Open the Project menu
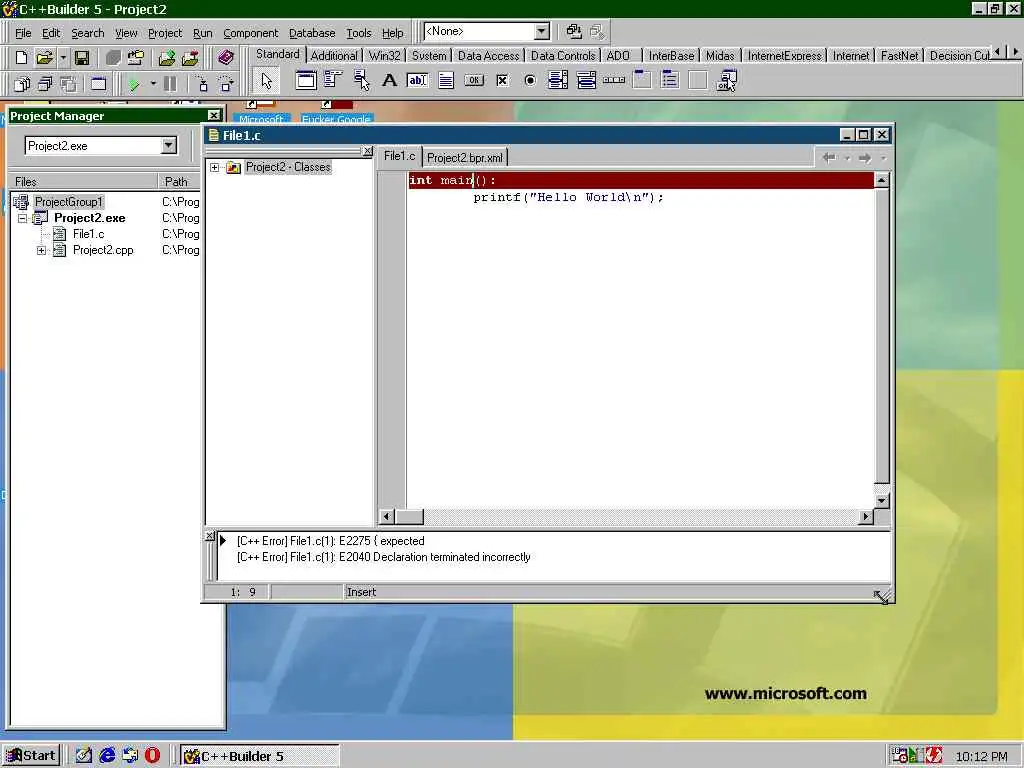The image size is (1024, 768). point(165,33)
